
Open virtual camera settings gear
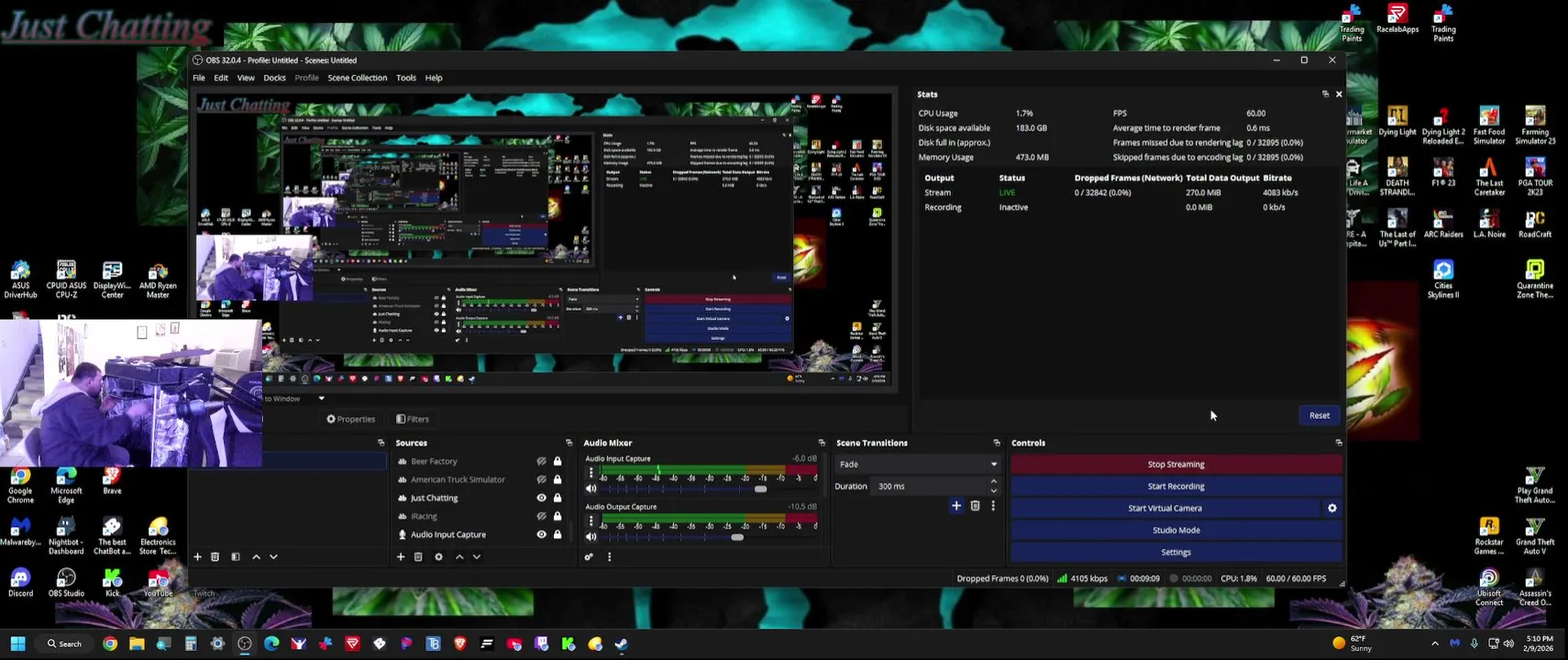point(1332,508)
